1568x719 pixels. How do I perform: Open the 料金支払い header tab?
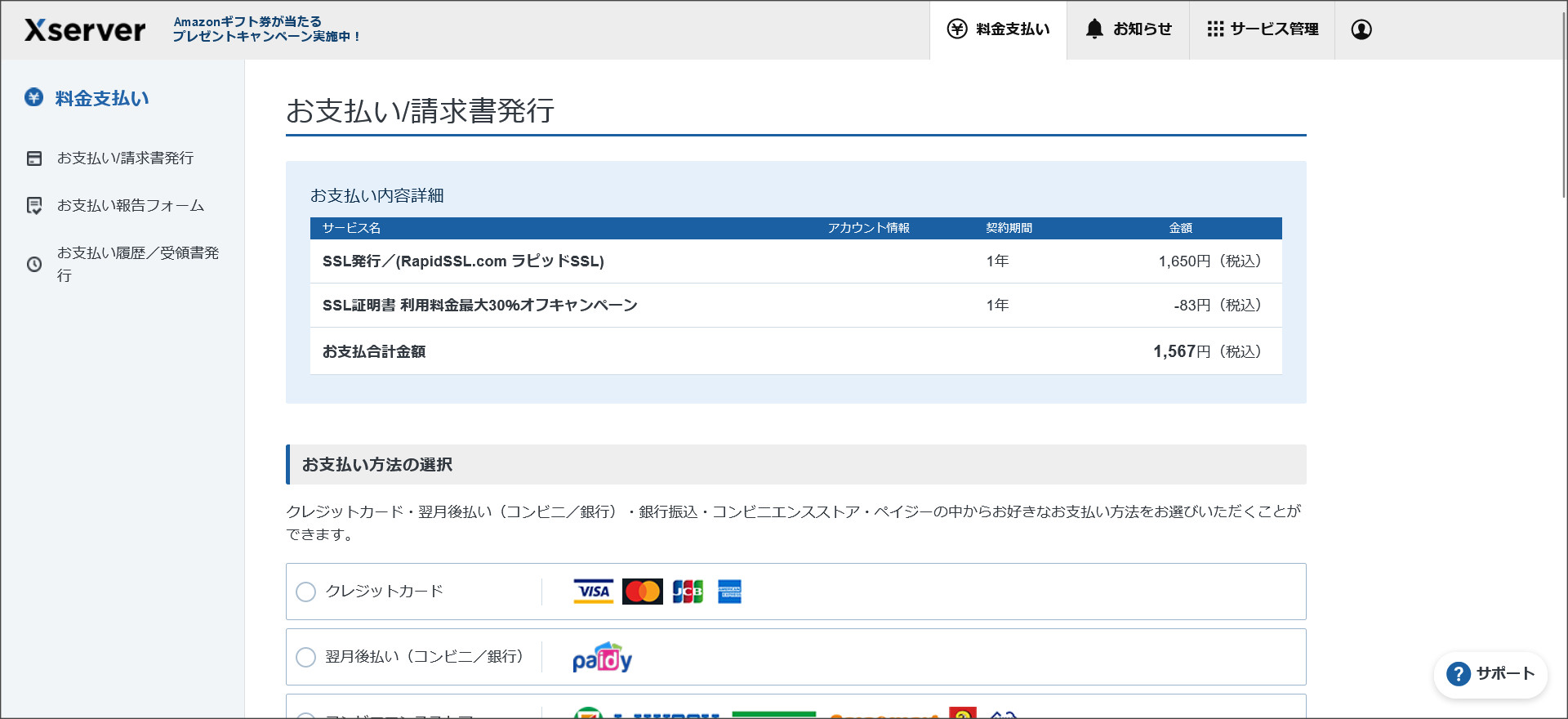point(998,29)
